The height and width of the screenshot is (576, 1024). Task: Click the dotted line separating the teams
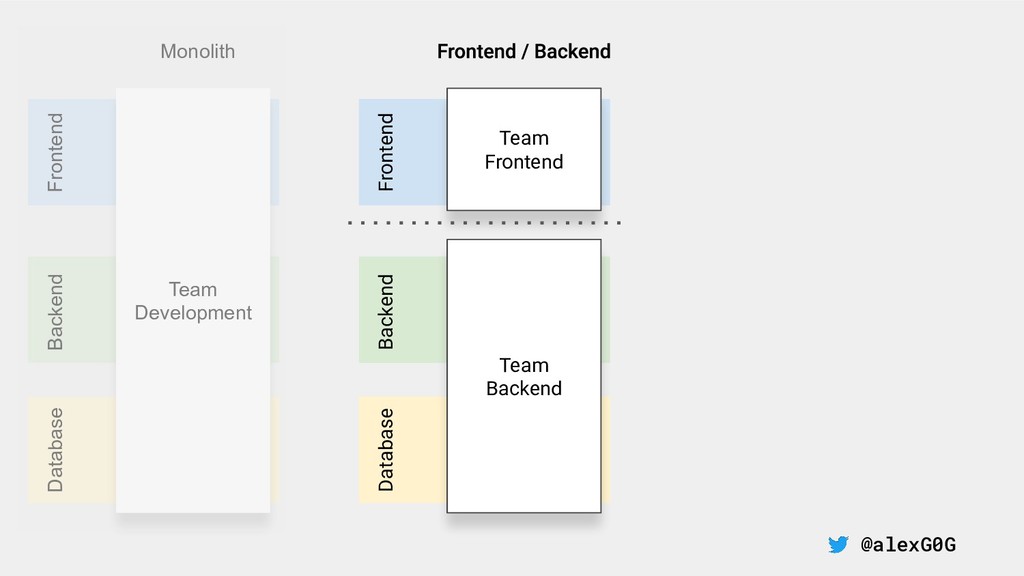tap(485, 223)
